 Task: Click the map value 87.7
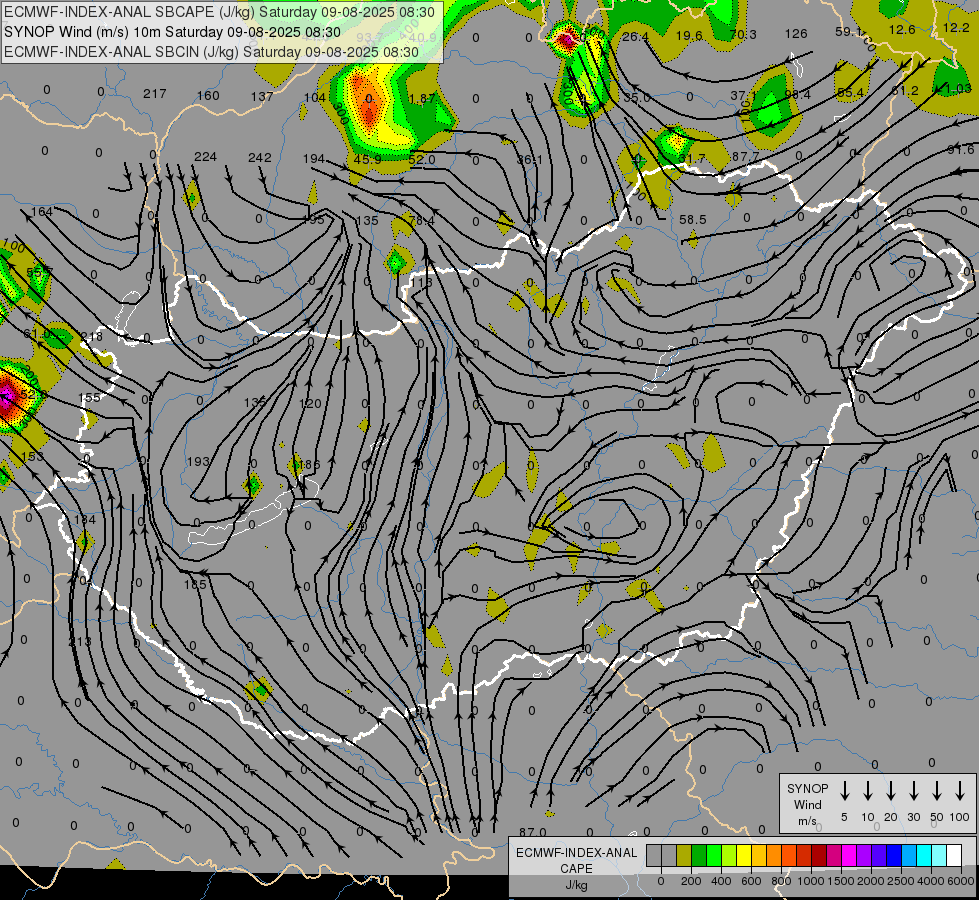point(745,157)
